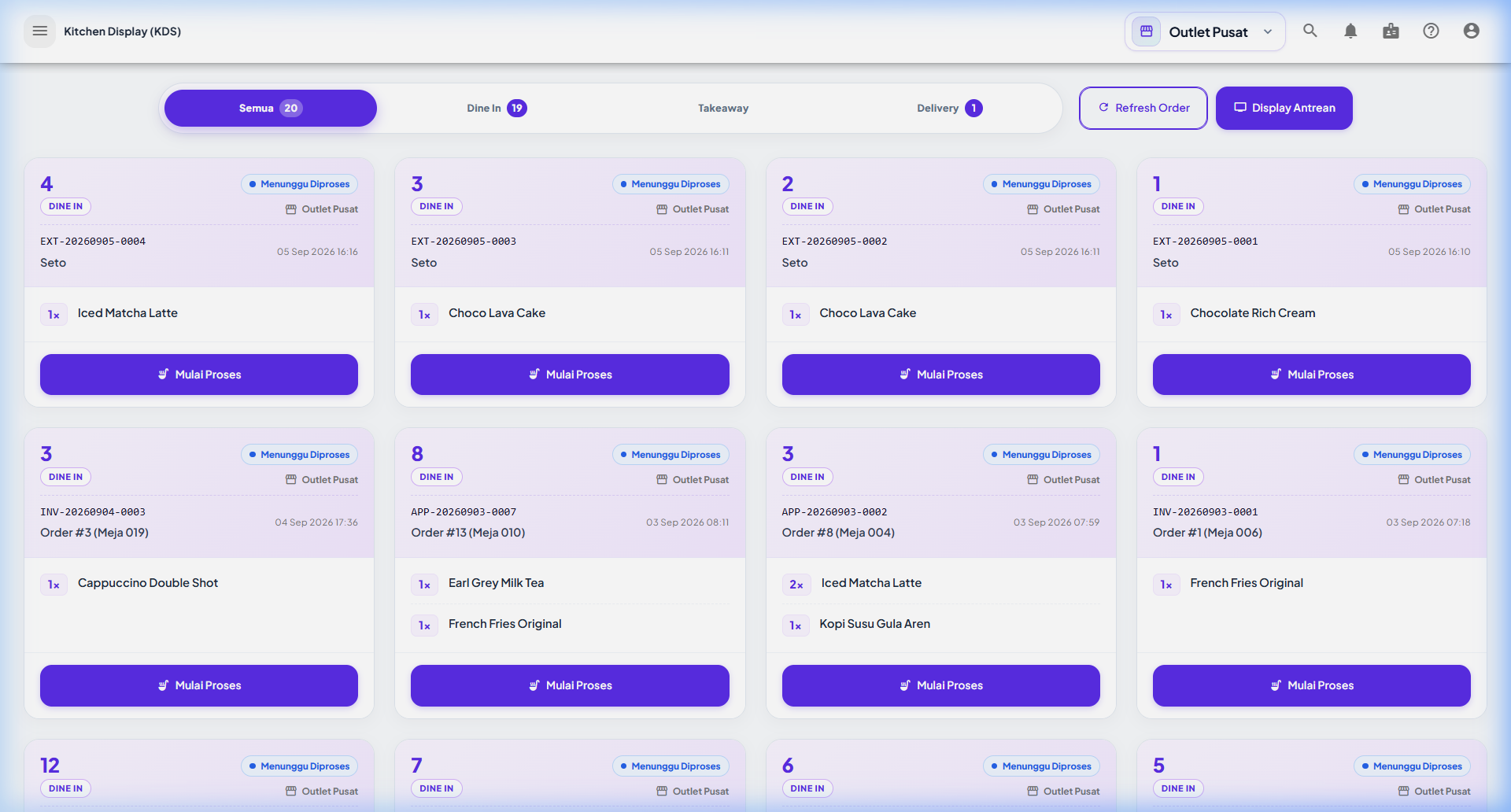Switch to the Delivery tab
1511x812 pixels.
click(x=950, y=108)
